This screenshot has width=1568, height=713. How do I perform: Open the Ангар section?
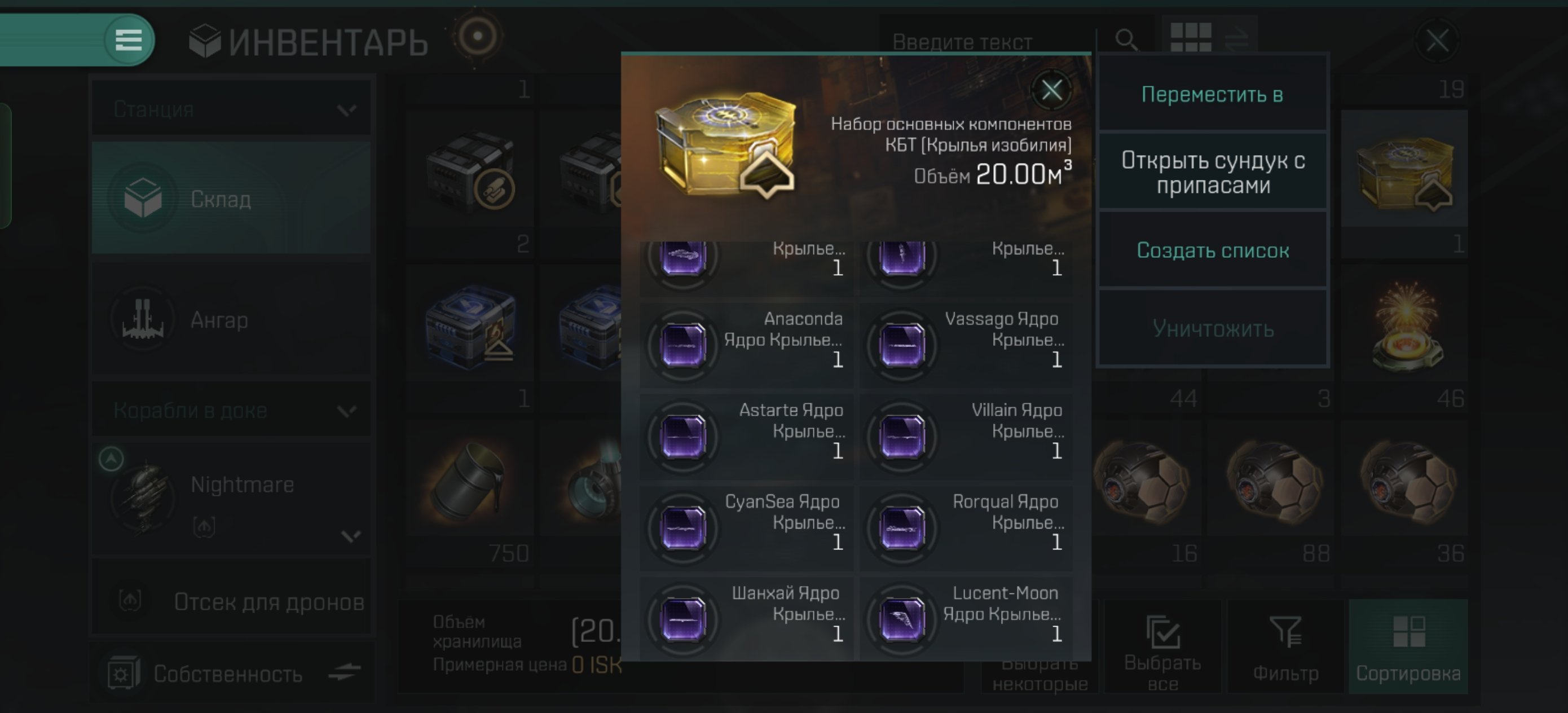click(x=231, y=319)
